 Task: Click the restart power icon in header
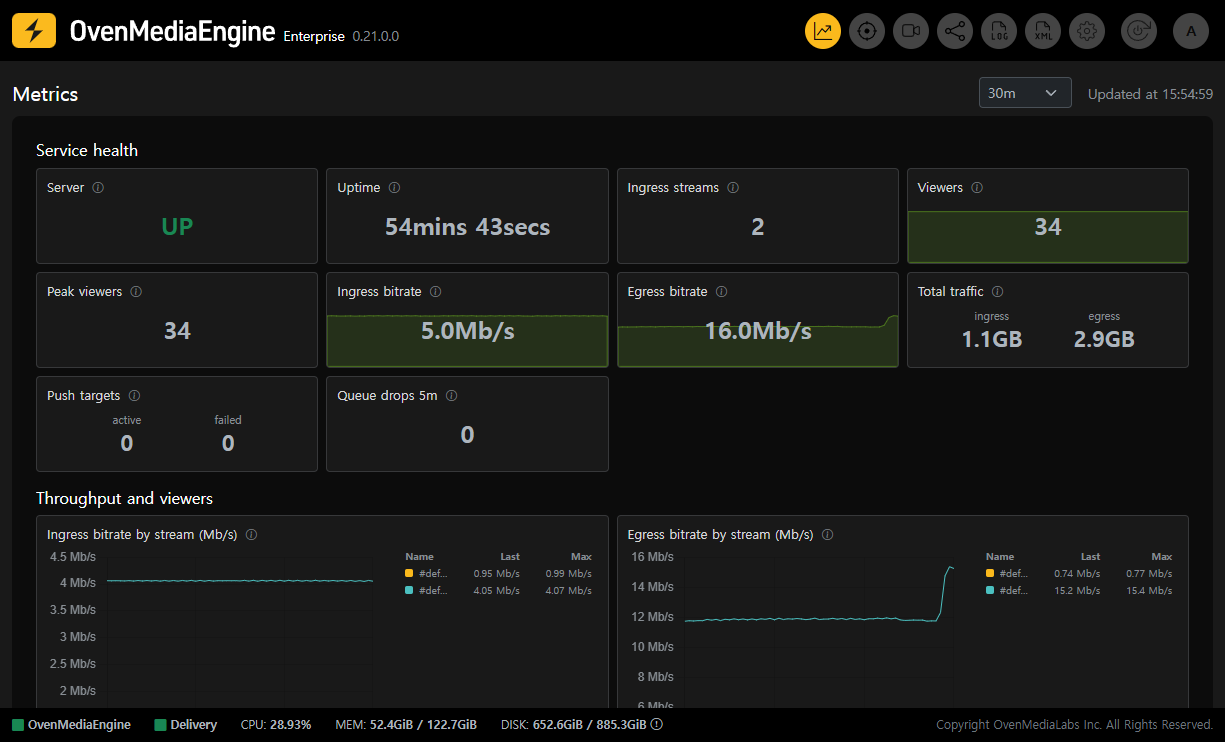[1139, 31]
